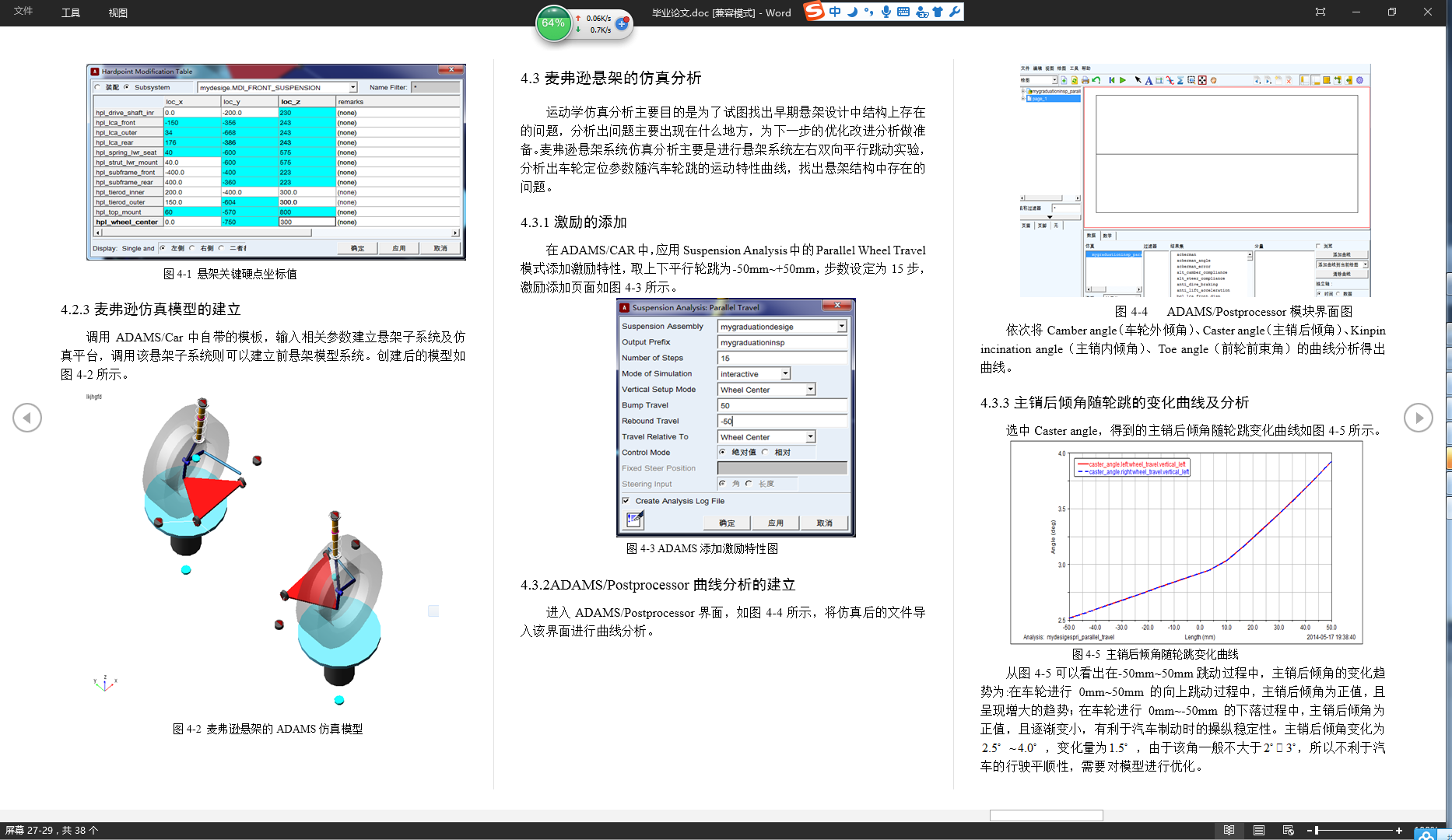1452x840 pixels.
Task: Switch to Read Mode view in status bar
Action: [1229, 830]
